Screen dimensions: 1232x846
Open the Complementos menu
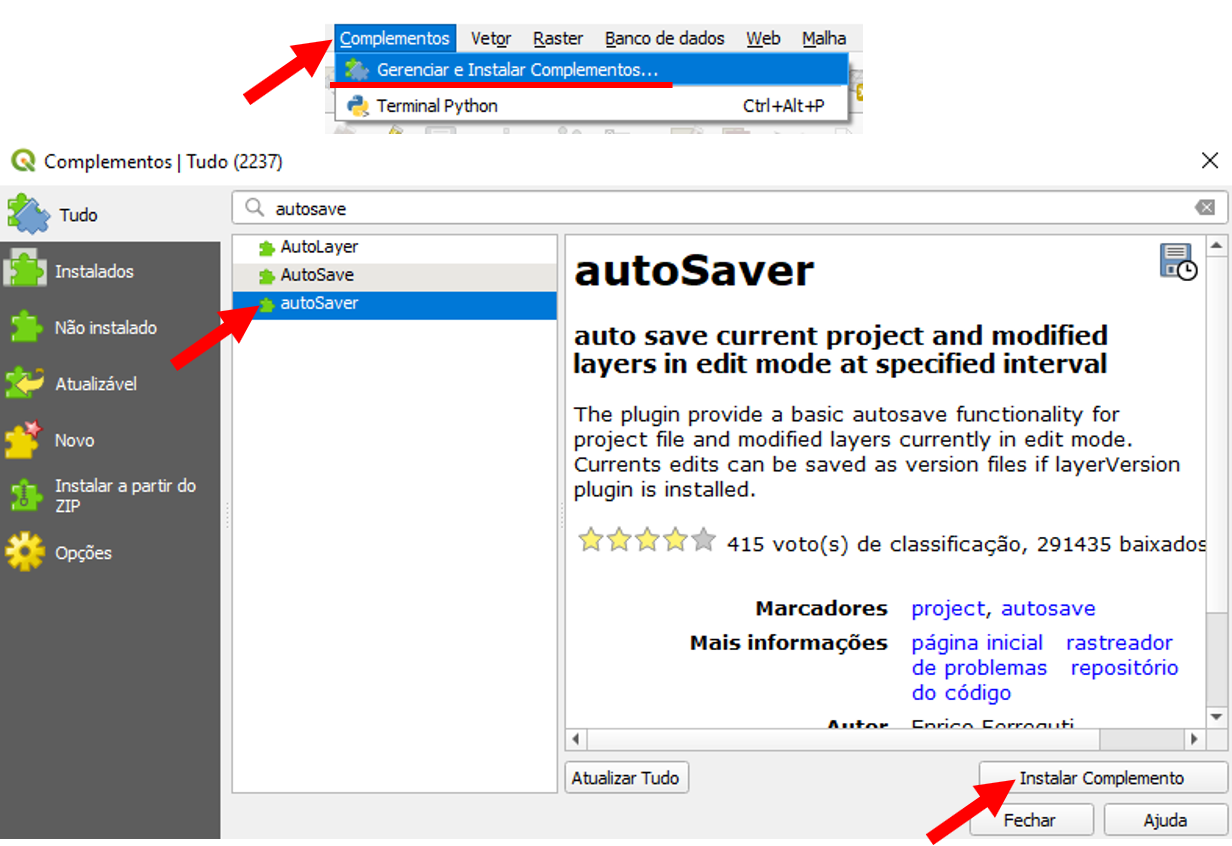tap(394, 38)
